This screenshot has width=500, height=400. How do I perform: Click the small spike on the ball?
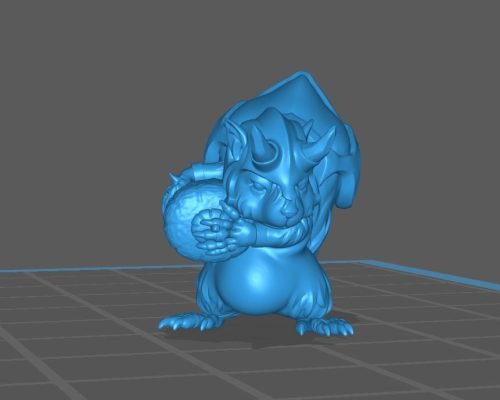[x=173, y=177]
